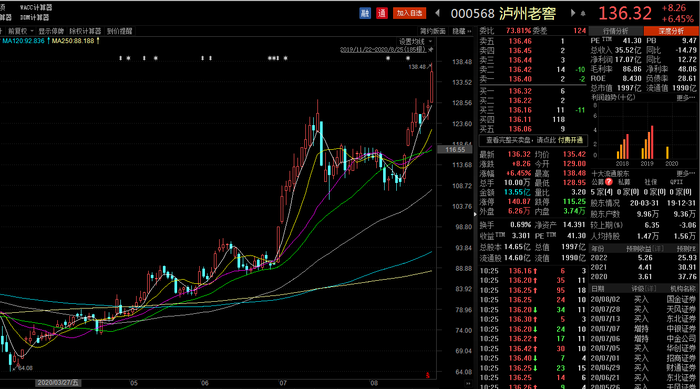Expand 更多 next to 十大流通股东

pos(685,173)
